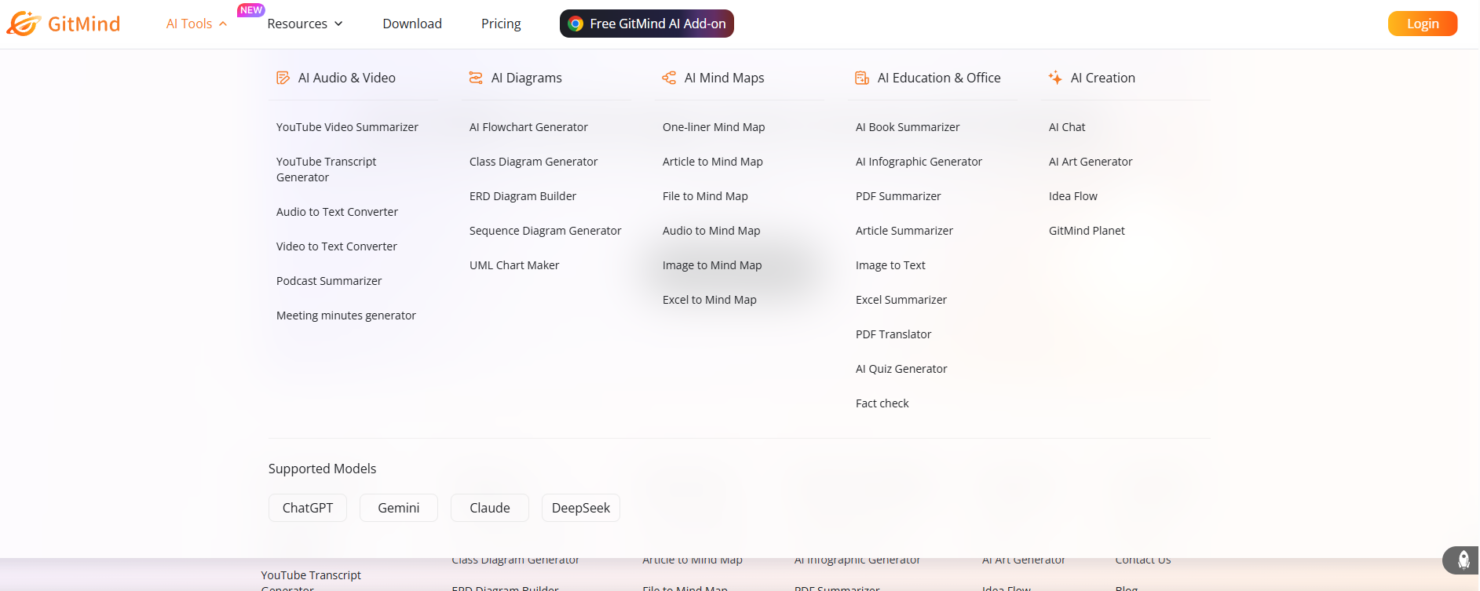Open GitMind Planet
Screen dimensions: 1480x591
pyautogui.click(x=1086, y=231)
